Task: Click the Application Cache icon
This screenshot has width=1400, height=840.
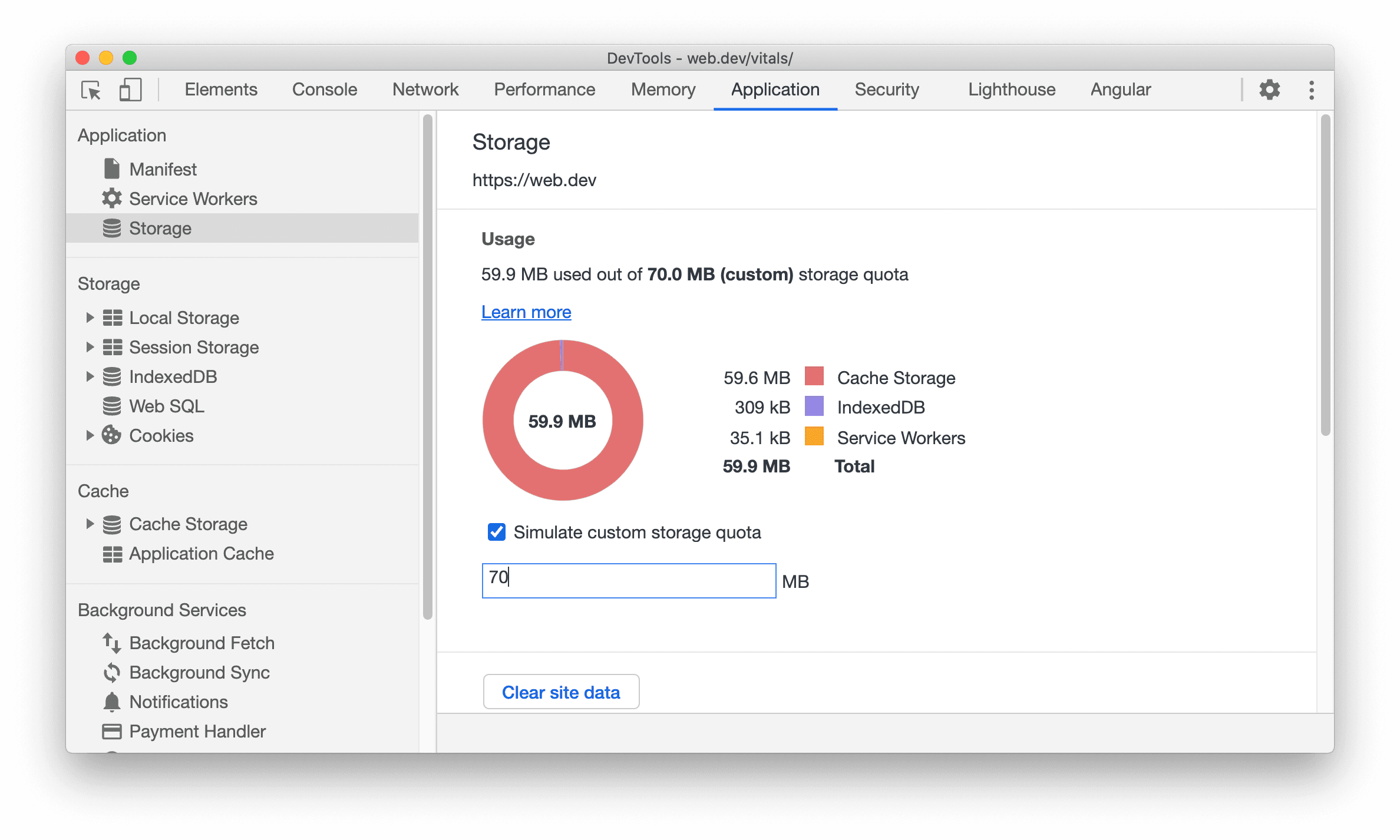Action: coord(112,554)
